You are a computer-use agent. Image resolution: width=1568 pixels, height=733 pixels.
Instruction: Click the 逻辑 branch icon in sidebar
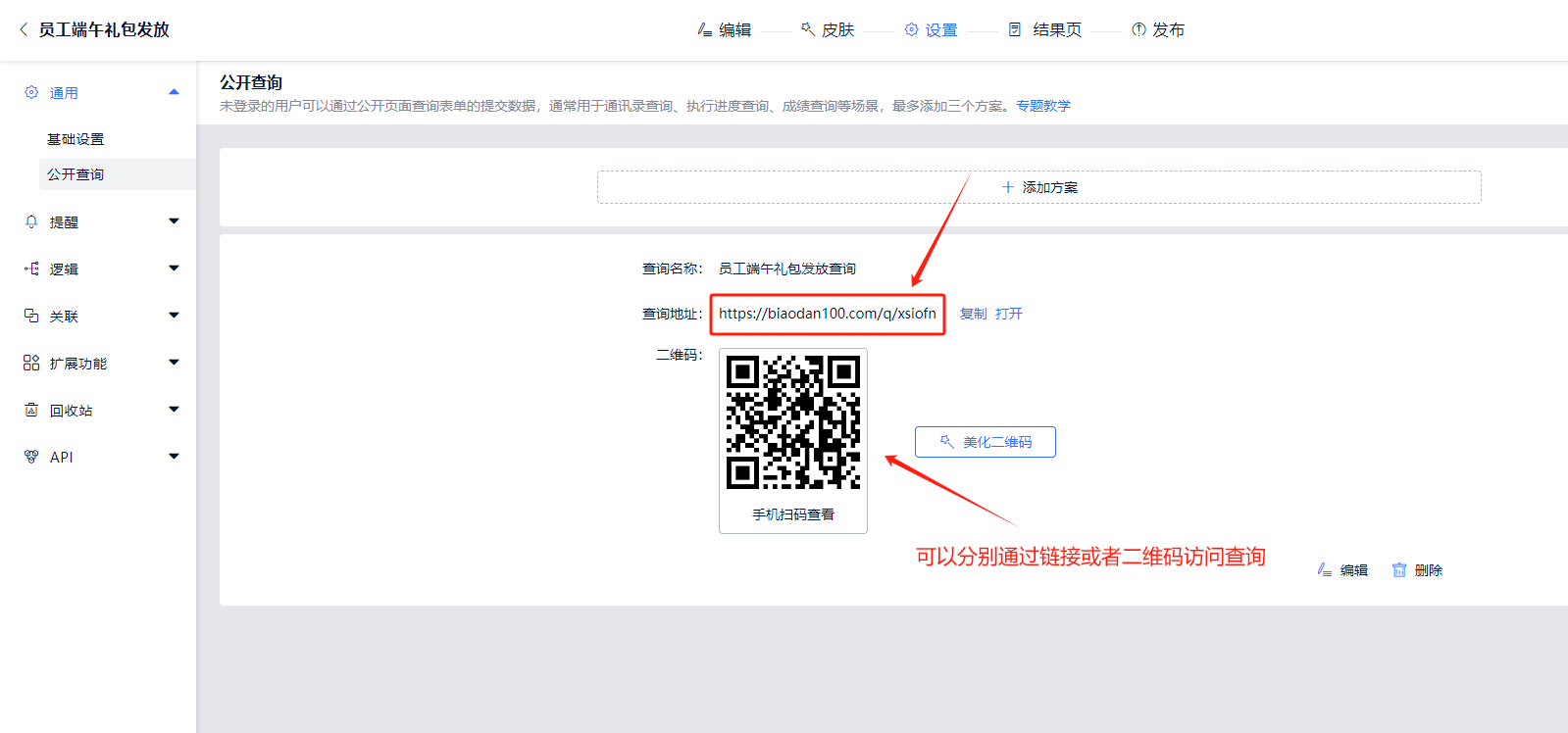click(31, 269)
